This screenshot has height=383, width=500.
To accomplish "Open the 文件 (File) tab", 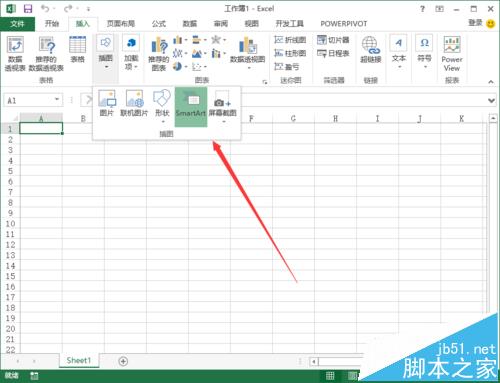I will pos(17,24).
